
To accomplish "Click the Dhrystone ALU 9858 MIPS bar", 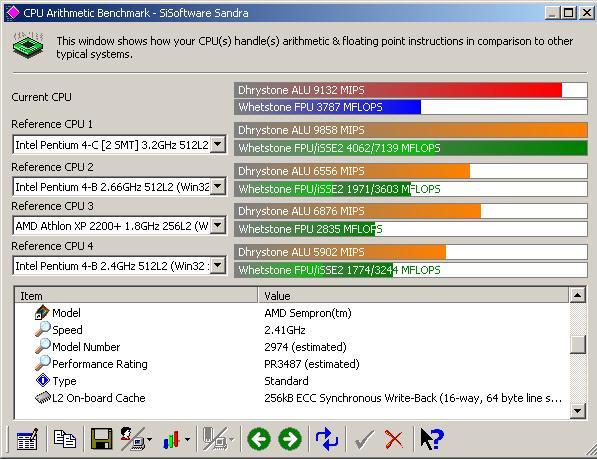I will [x=410, y=130].
